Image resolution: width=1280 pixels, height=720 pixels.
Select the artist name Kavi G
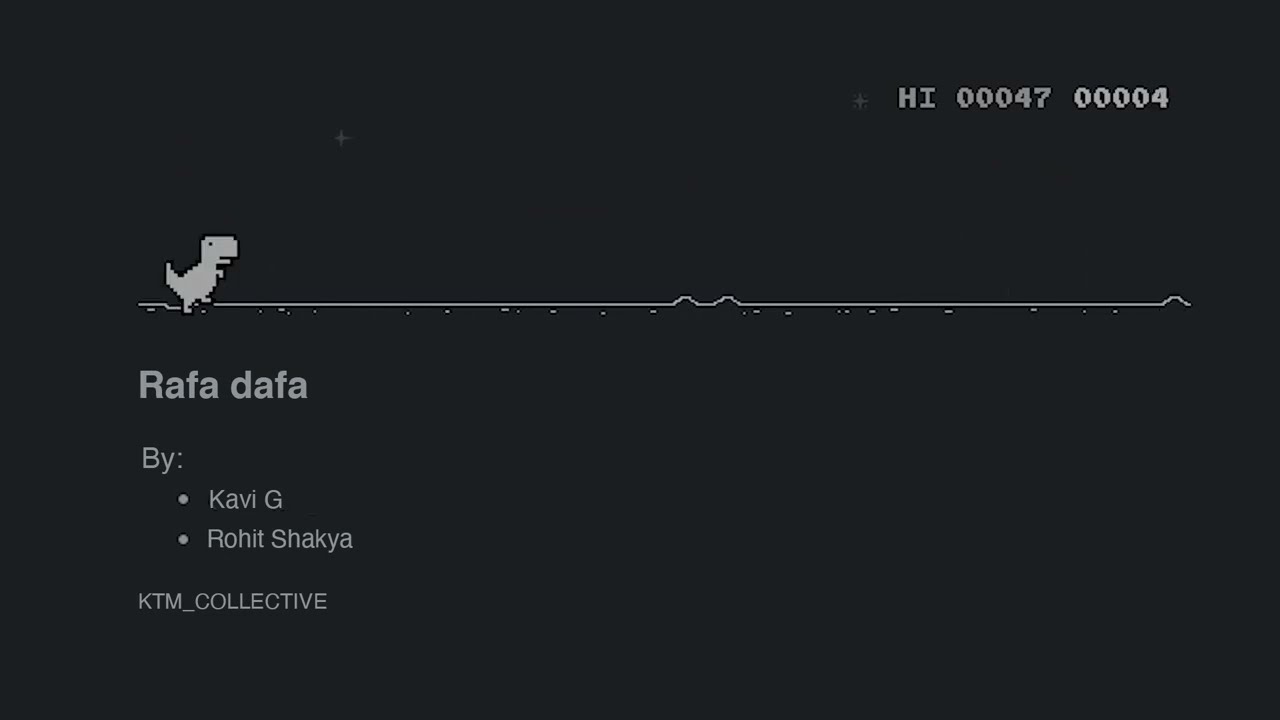coord(245,499)
